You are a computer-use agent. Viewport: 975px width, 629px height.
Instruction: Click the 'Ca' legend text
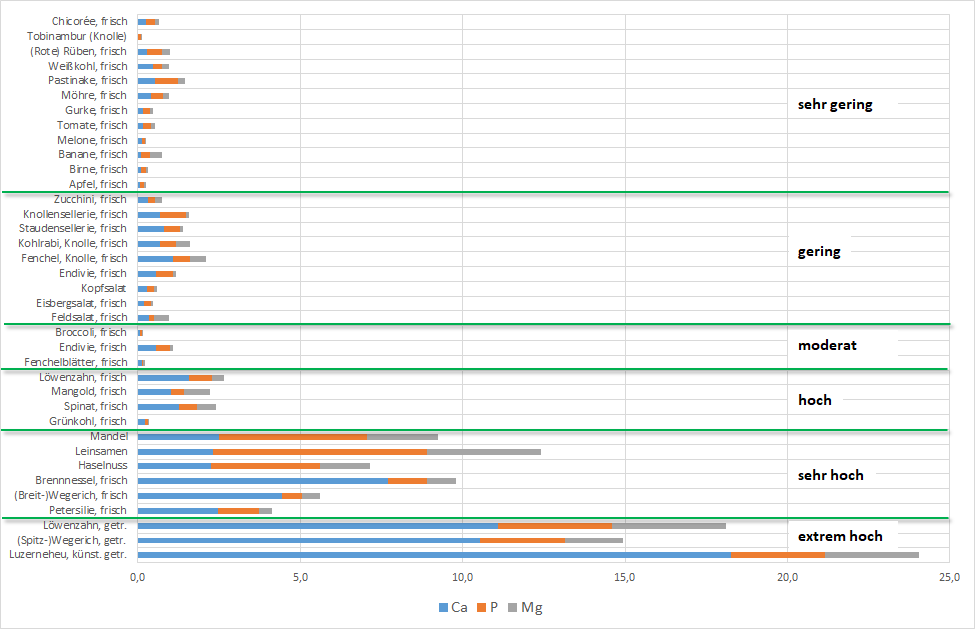(x=460, y=608)
